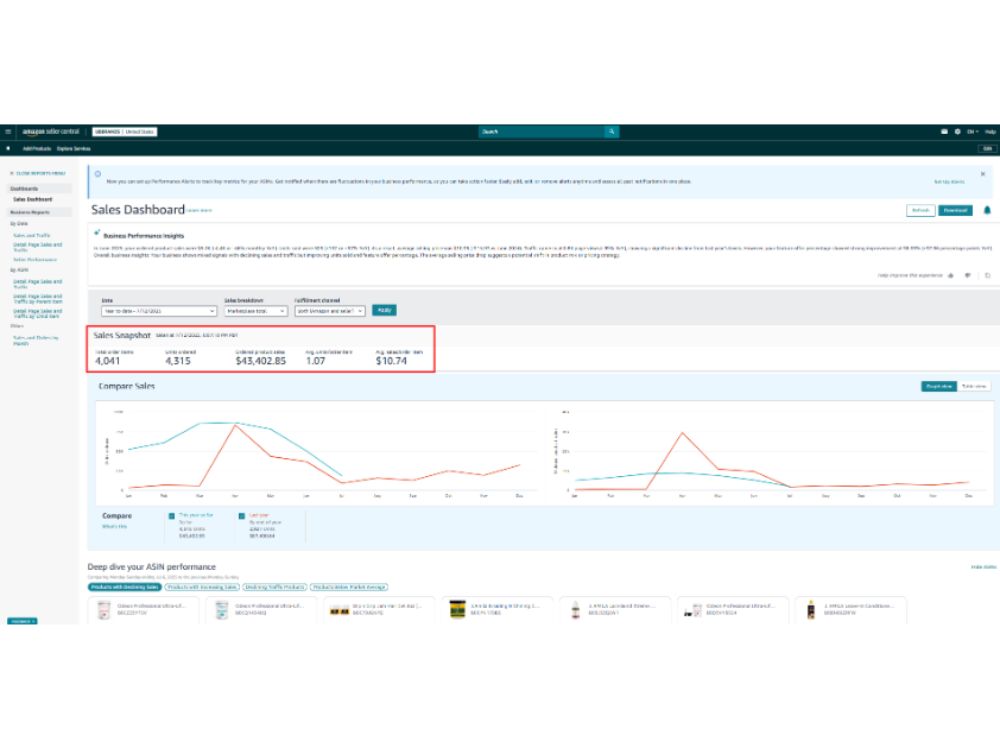1000x750 pixels.
Task: Open the Sales breakdown dropdown
Action: (x=255, y=311)
